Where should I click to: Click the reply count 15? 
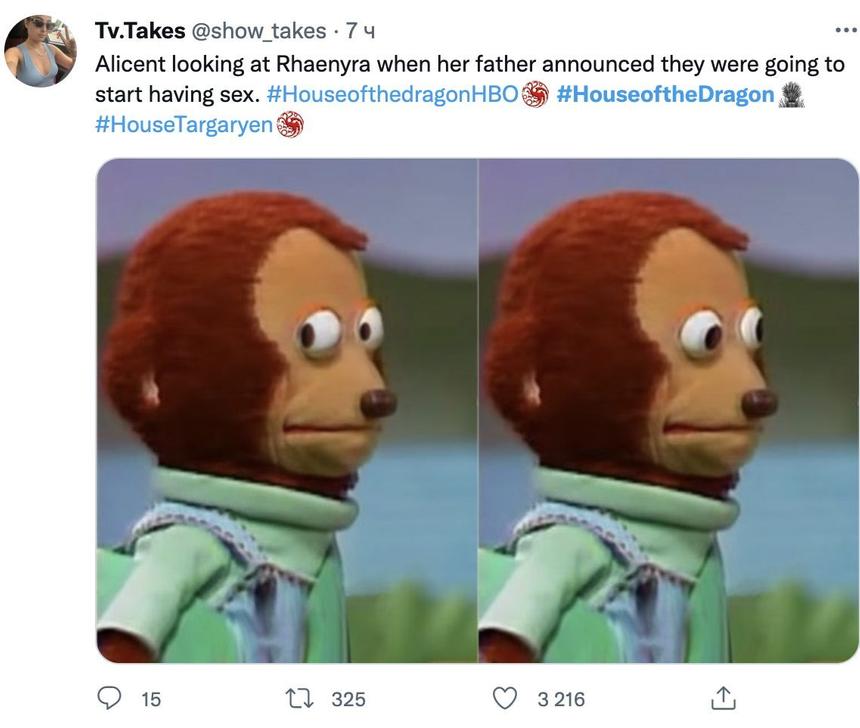[x=151, y=699]
